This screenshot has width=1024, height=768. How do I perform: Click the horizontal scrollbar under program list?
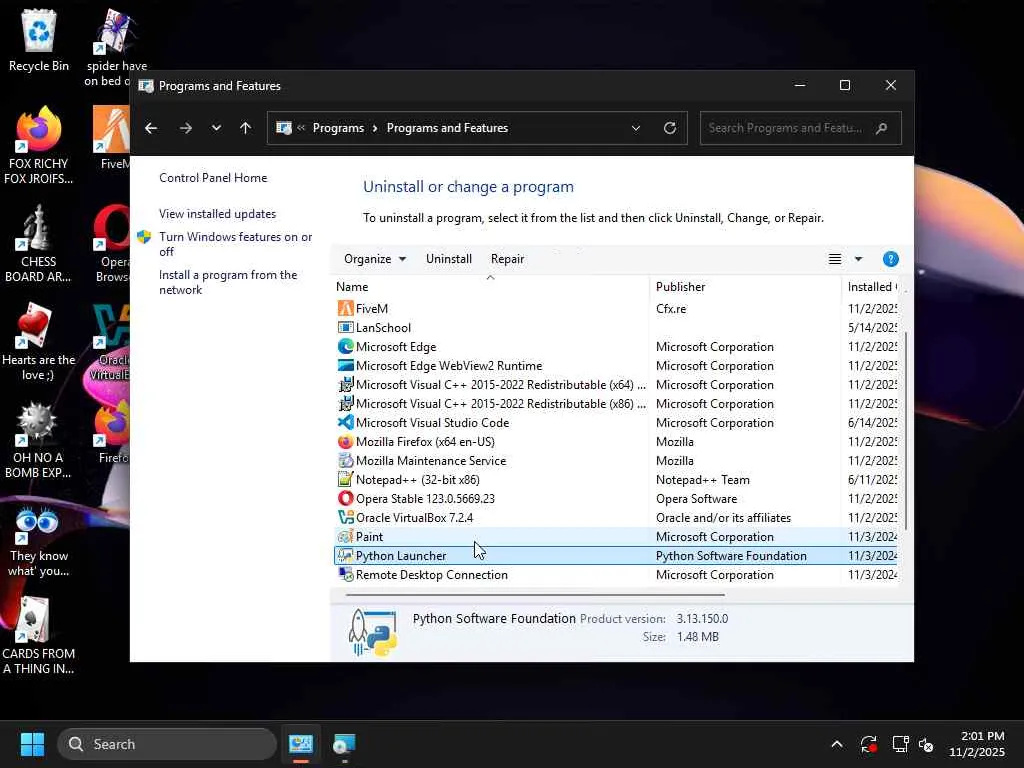535,595
